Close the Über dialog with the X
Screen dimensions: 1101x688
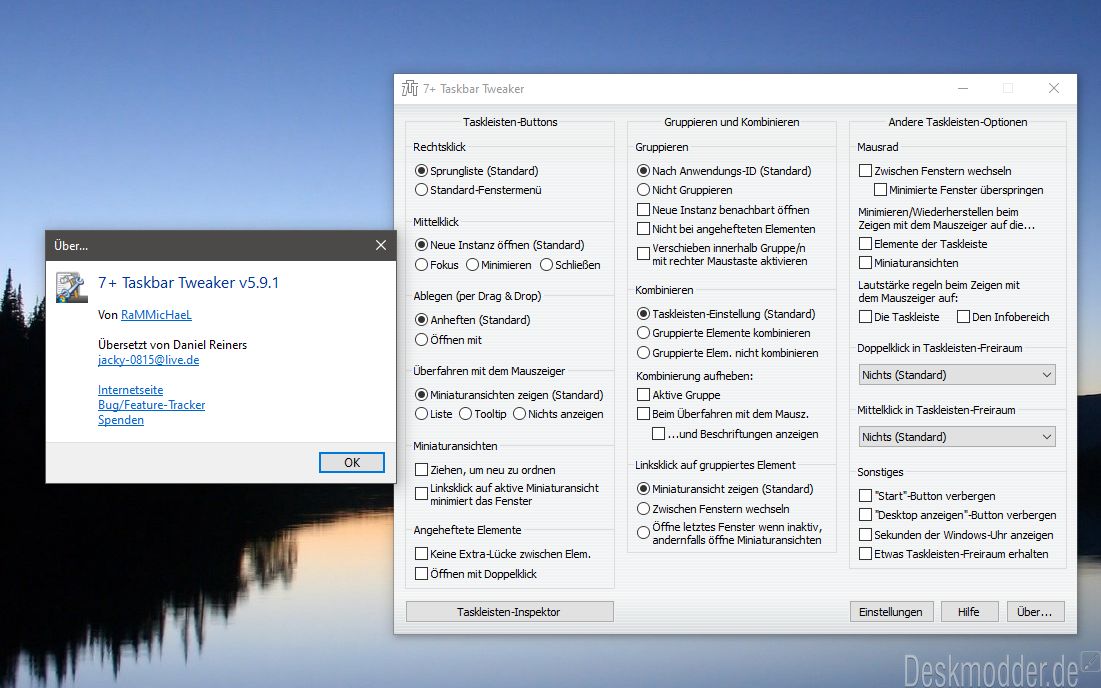[381, 245]
